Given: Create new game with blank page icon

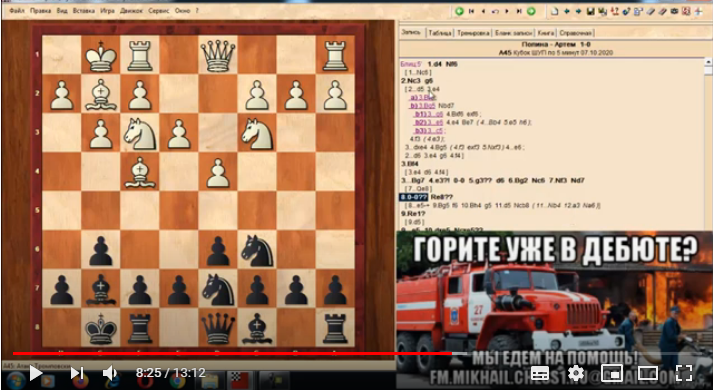Looking at the screenshot, I should [x=555, y=11].
